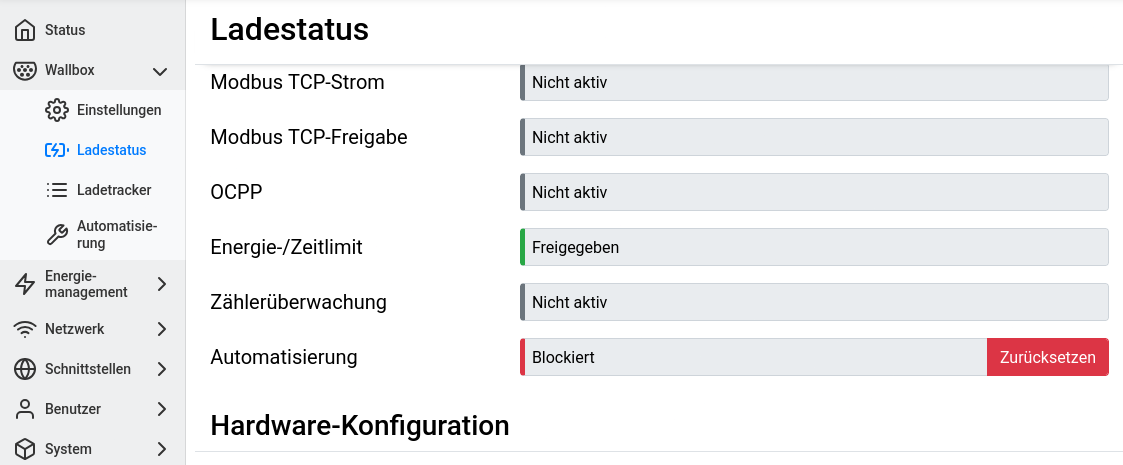Click the cube icon beside System
This screenshot has width=1123, height=465.
[26, 449]
